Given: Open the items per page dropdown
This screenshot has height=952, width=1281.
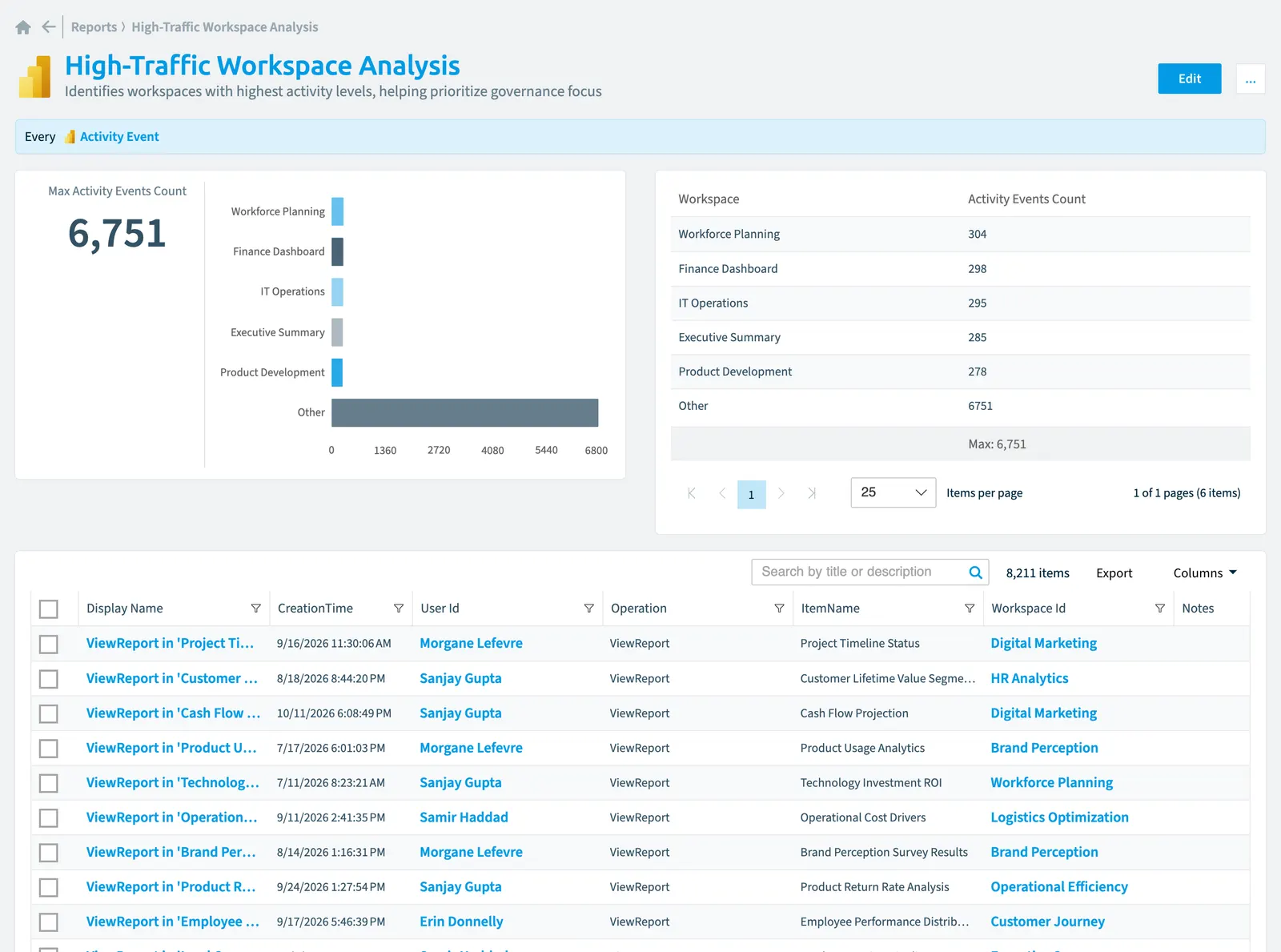Looking at the screenshot, I should [893, 492].
